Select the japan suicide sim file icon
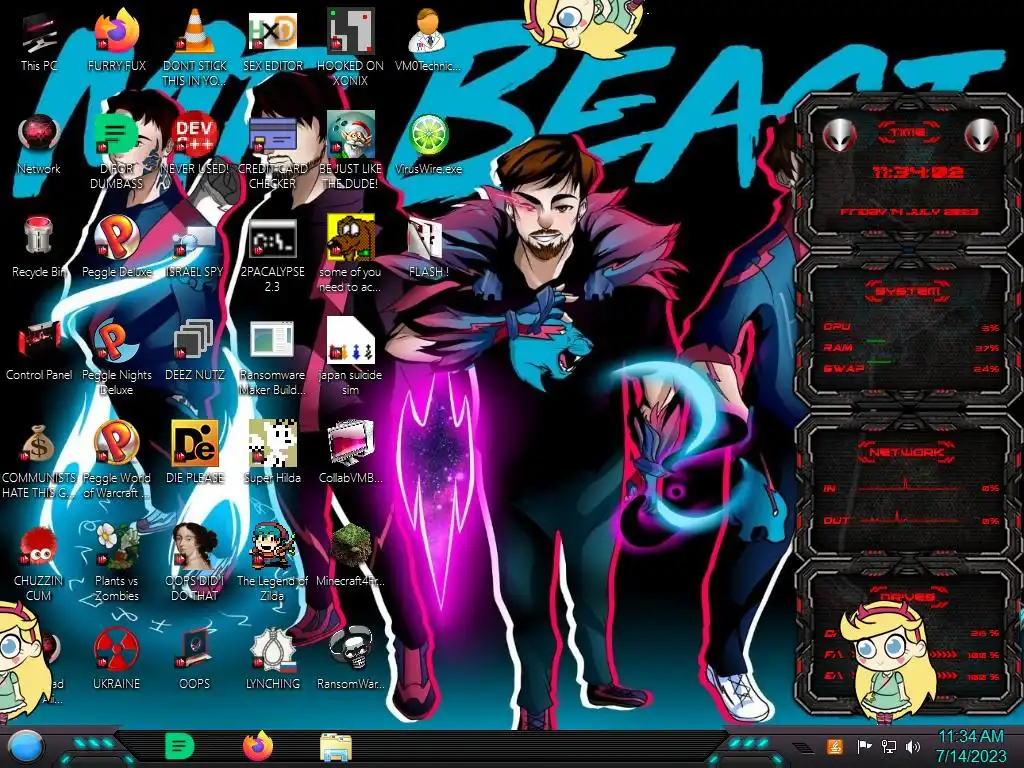This screenshot has height=768, width=1024. coord(351,358)
